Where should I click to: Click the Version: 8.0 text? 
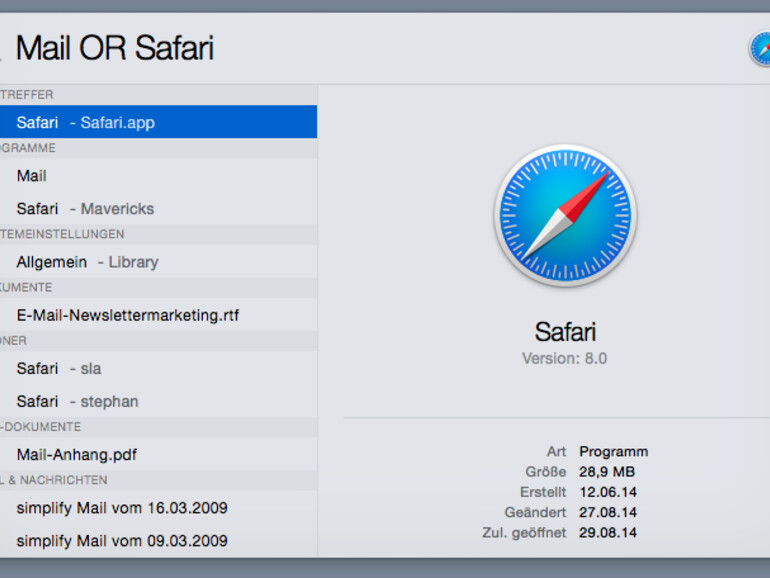click(564, 358)
